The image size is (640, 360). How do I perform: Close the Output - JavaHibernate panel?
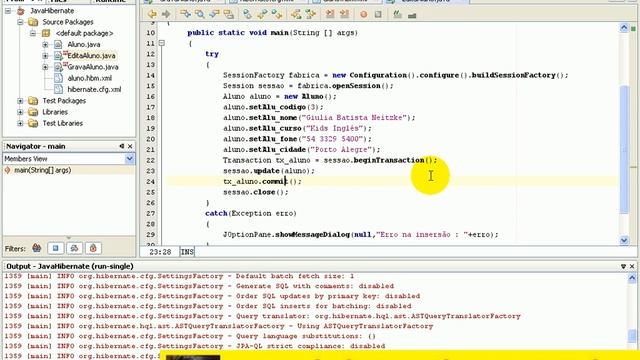click(x=632, y=266)
